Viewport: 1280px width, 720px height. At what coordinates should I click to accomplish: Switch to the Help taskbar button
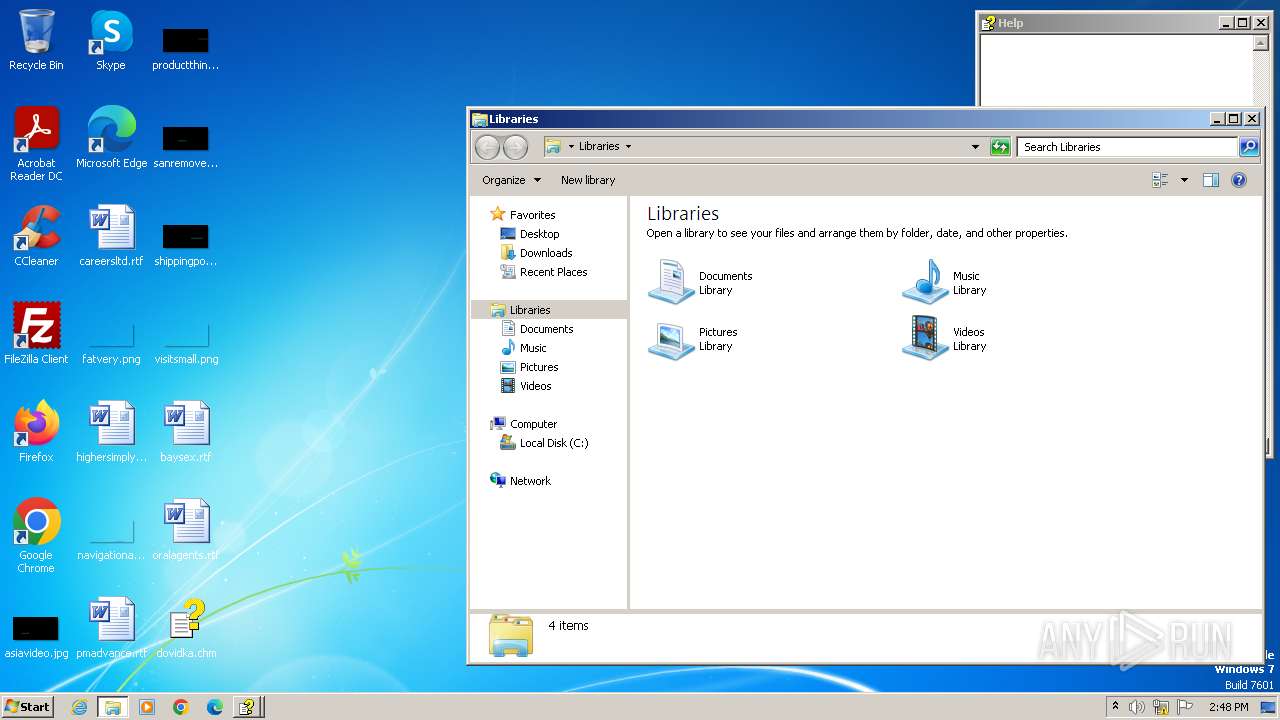[x=248, y=707]
